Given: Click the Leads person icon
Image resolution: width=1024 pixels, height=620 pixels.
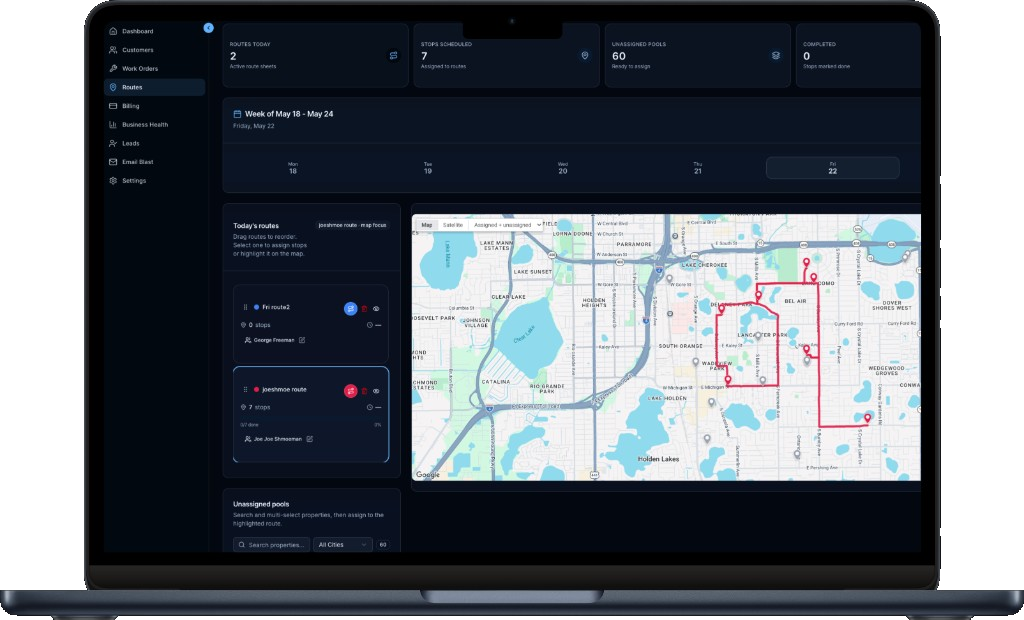Looking at the screenshot, I should (x=113, y=143).
